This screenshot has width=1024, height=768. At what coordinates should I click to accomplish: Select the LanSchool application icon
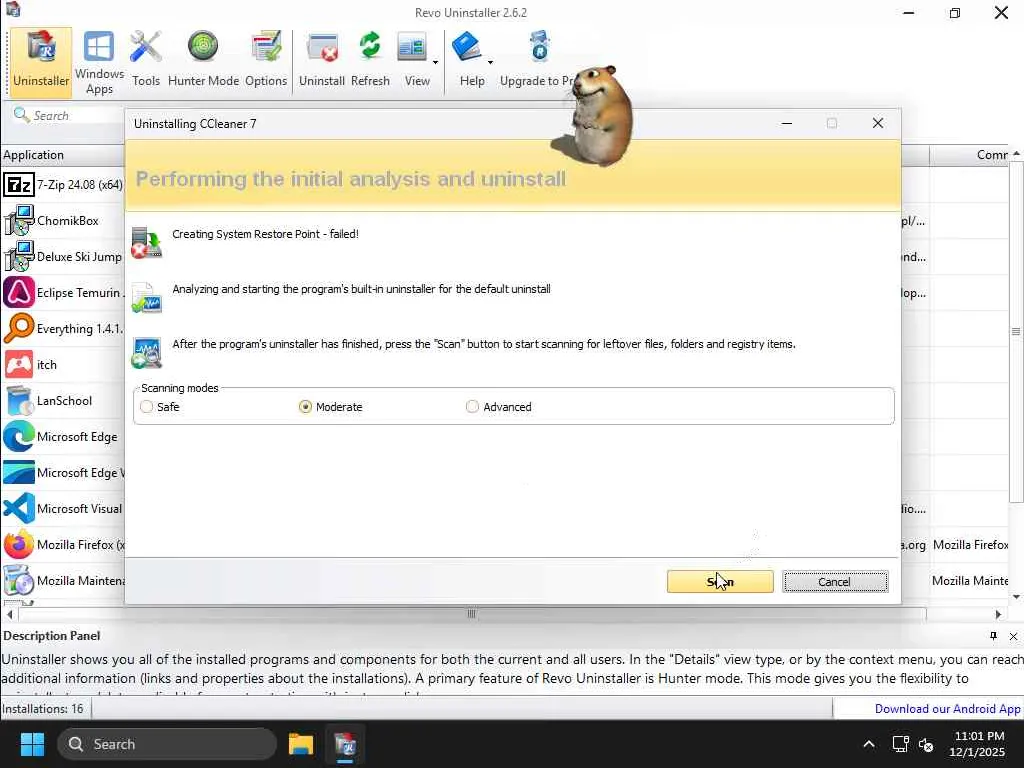point(18,400)
